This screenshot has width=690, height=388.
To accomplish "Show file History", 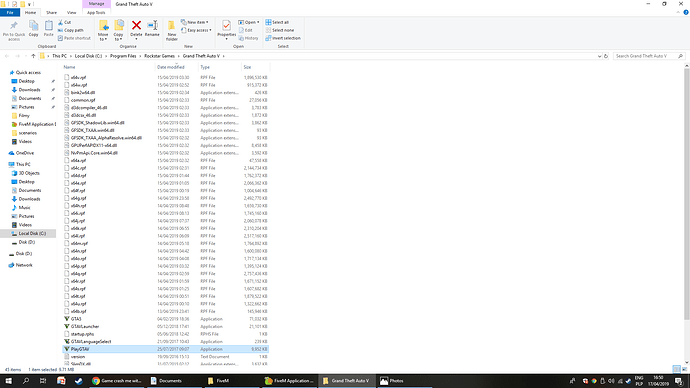I will [249, 38].
